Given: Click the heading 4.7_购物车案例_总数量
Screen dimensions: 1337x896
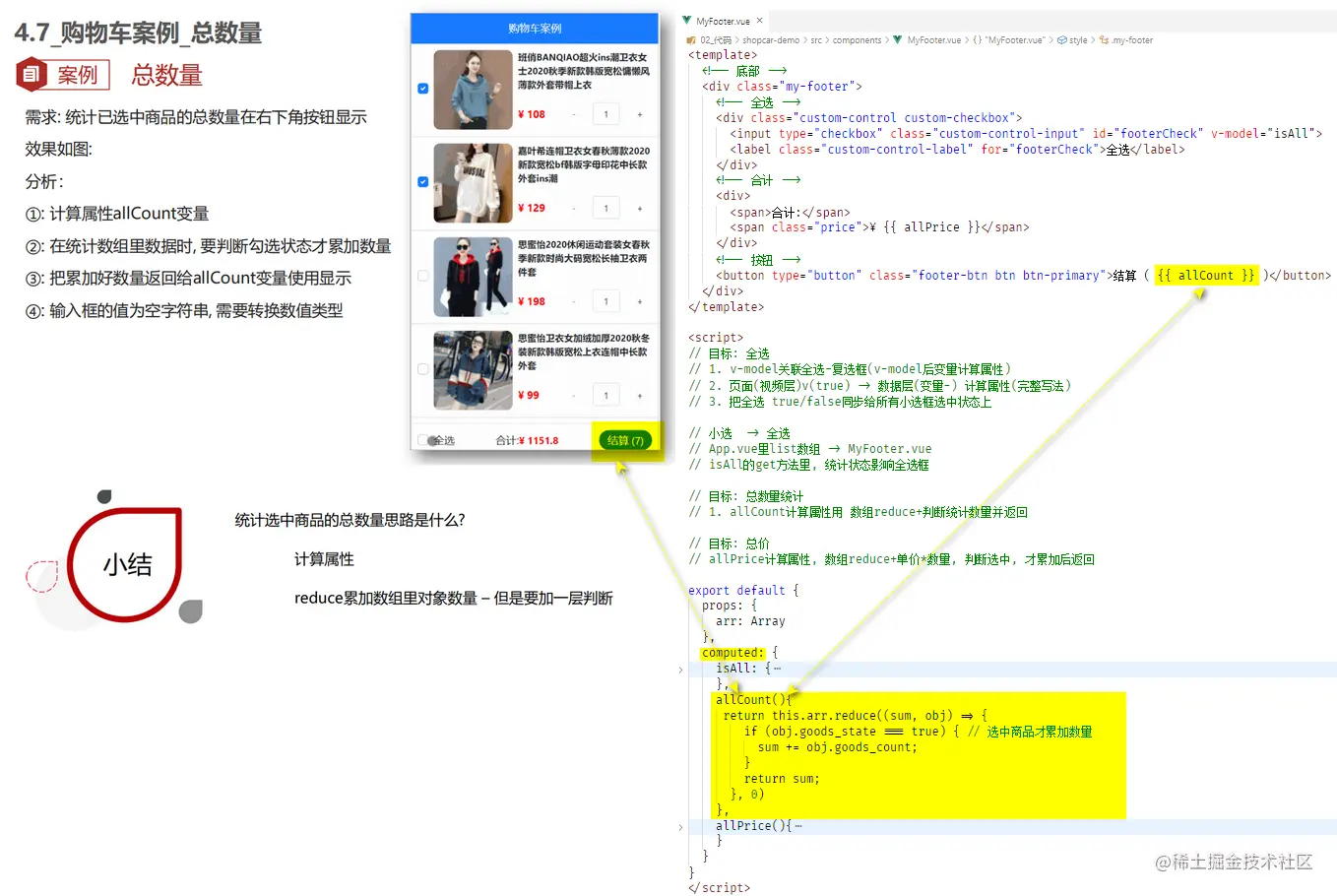Looking at the screenshot, I should [138, 32].
